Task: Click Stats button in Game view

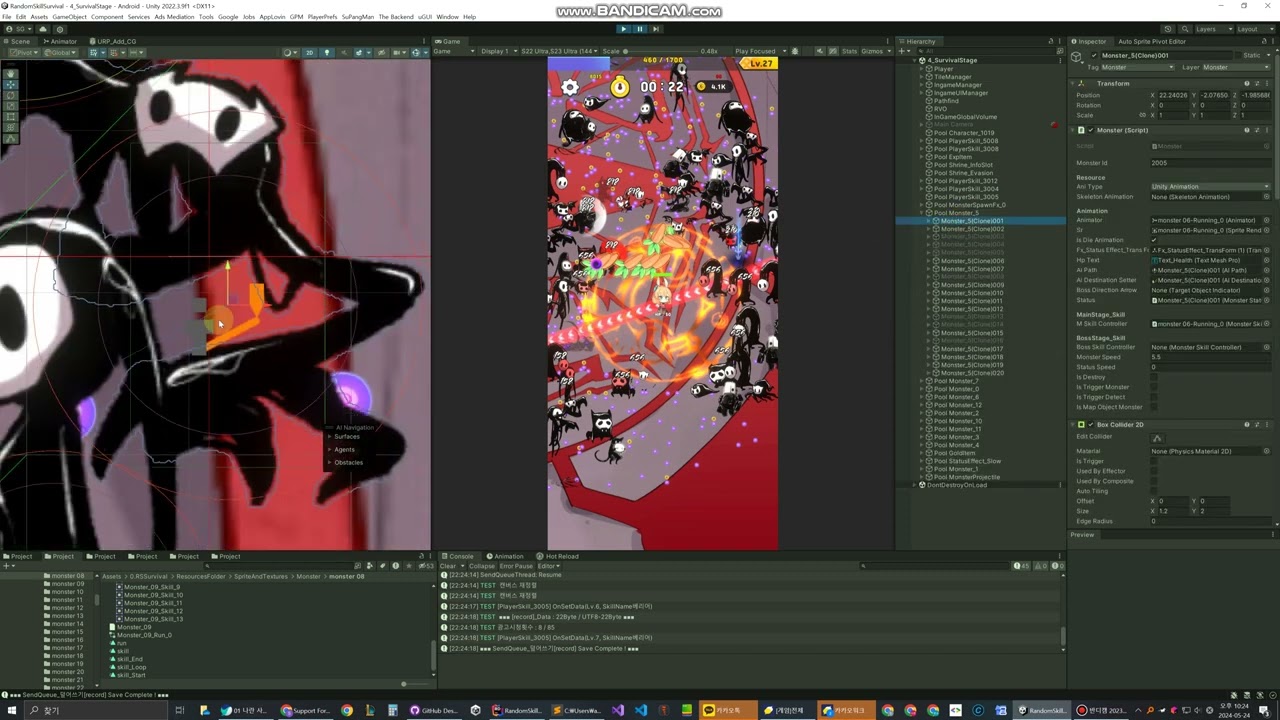Action: pyautogui.click(x=849, y=51)
